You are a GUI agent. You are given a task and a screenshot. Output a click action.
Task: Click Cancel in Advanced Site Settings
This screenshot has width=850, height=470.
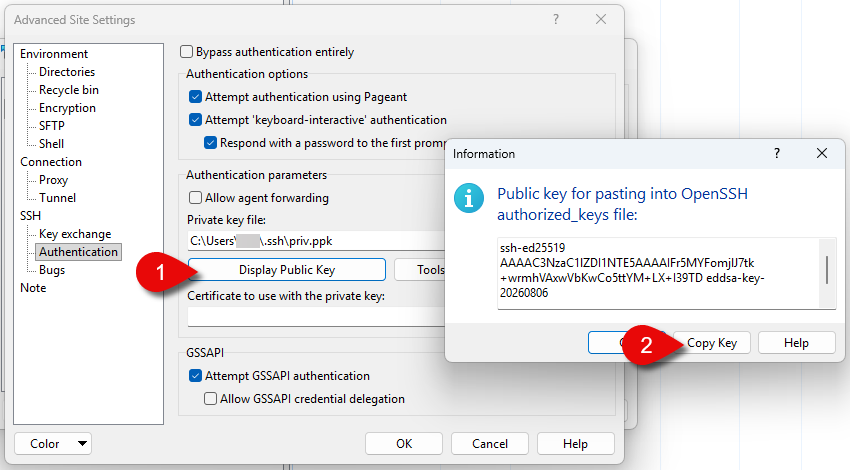tap(490, 443)
